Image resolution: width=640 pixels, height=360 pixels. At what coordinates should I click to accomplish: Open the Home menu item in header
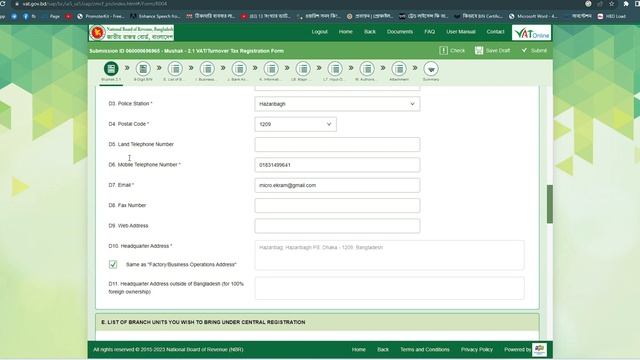coord(345,31)
